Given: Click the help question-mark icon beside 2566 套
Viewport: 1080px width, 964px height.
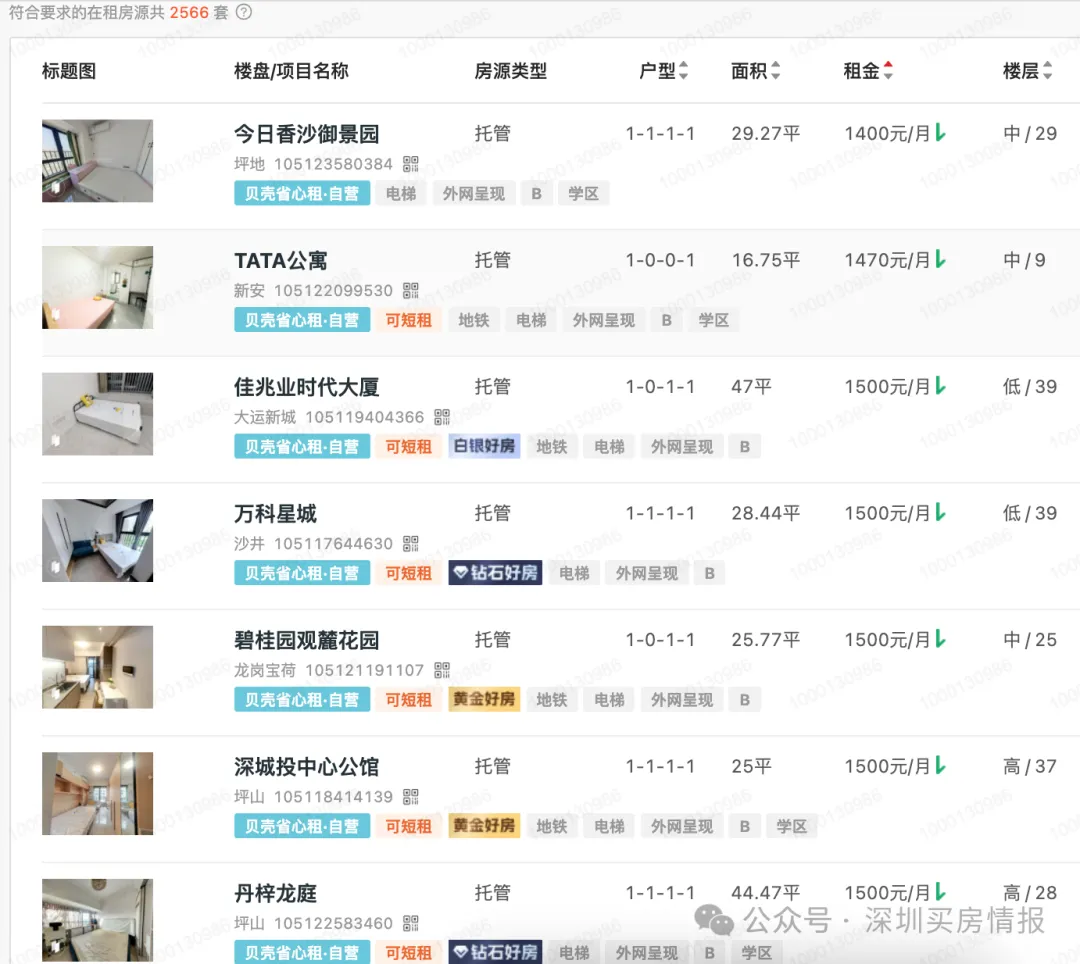Looking at the screenshot, I should point(244,12).
